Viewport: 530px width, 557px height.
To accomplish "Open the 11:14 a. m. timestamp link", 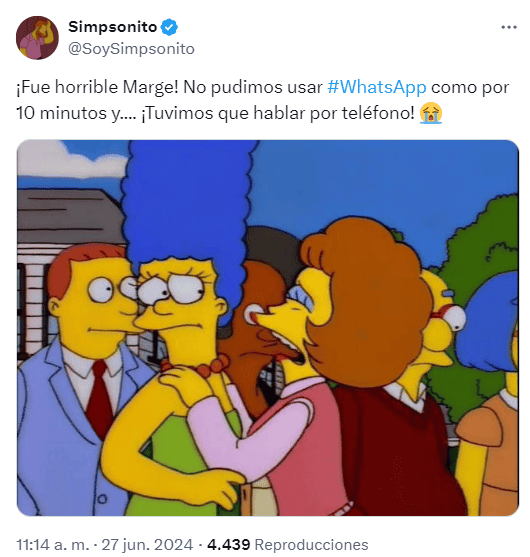I will tap(53, 544).
